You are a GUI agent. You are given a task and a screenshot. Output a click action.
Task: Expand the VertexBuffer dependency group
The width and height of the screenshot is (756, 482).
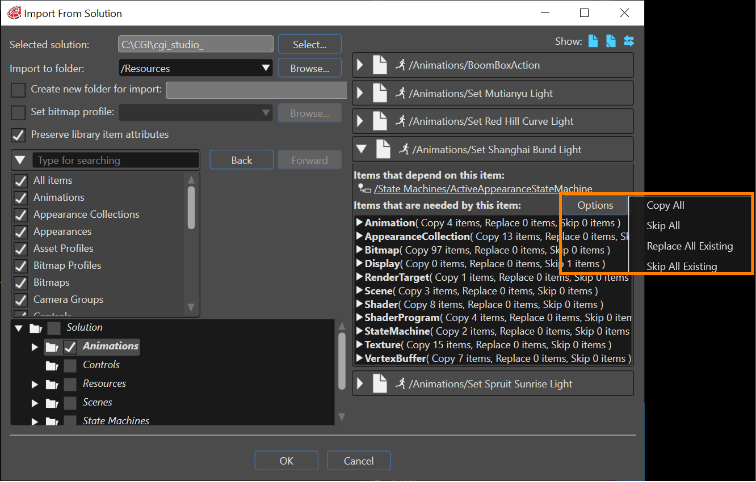point(359,358)
